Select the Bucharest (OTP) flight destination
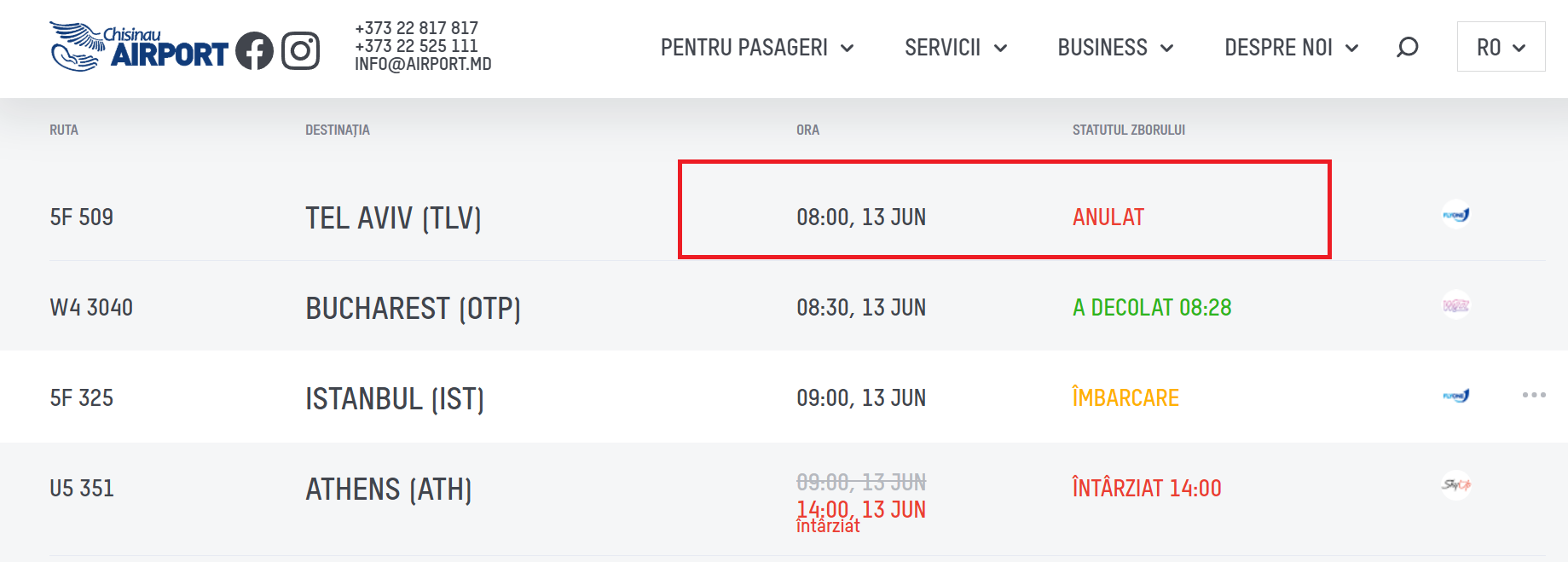1568x562 pixels. [413, 308]
